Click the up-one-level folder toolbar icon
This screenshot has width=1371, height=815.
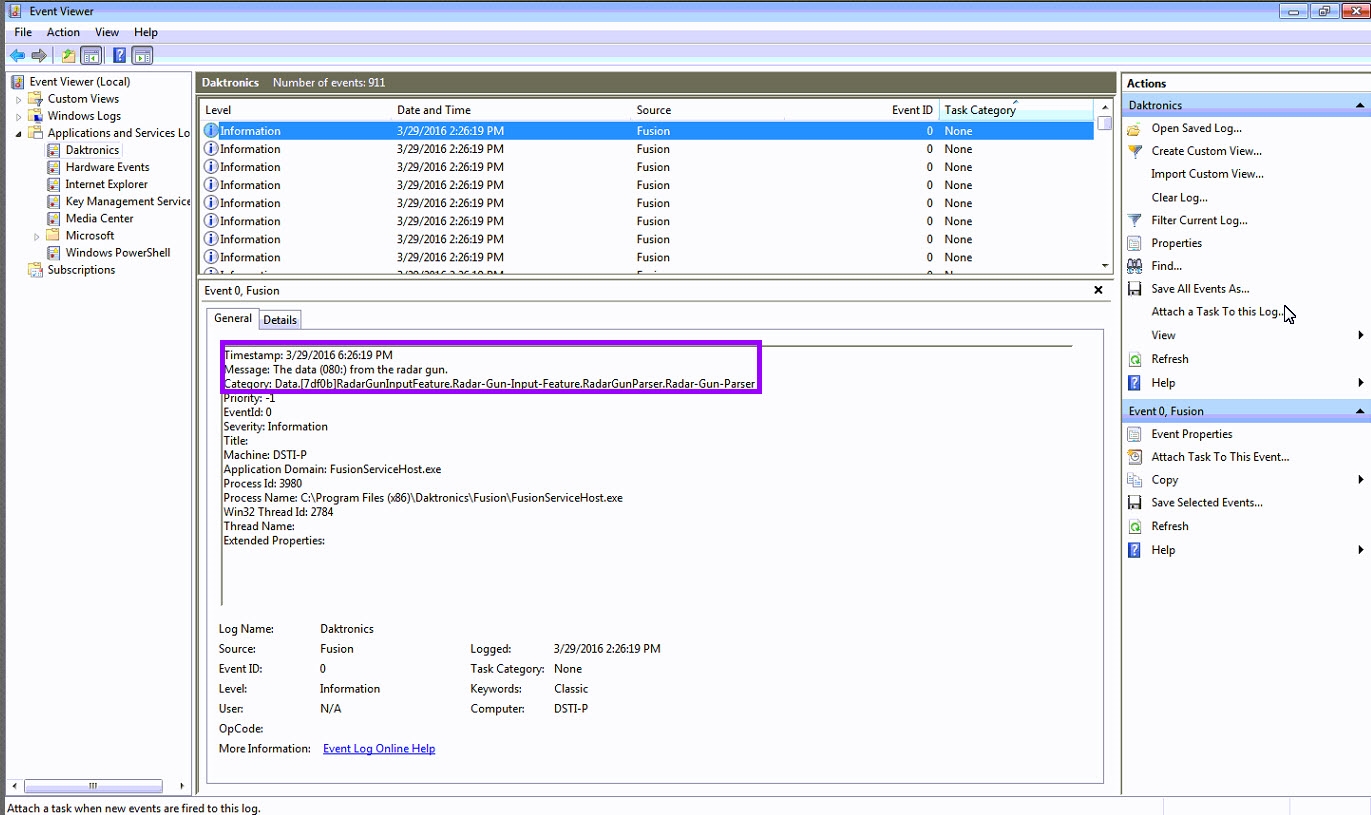tap(68, 56)
